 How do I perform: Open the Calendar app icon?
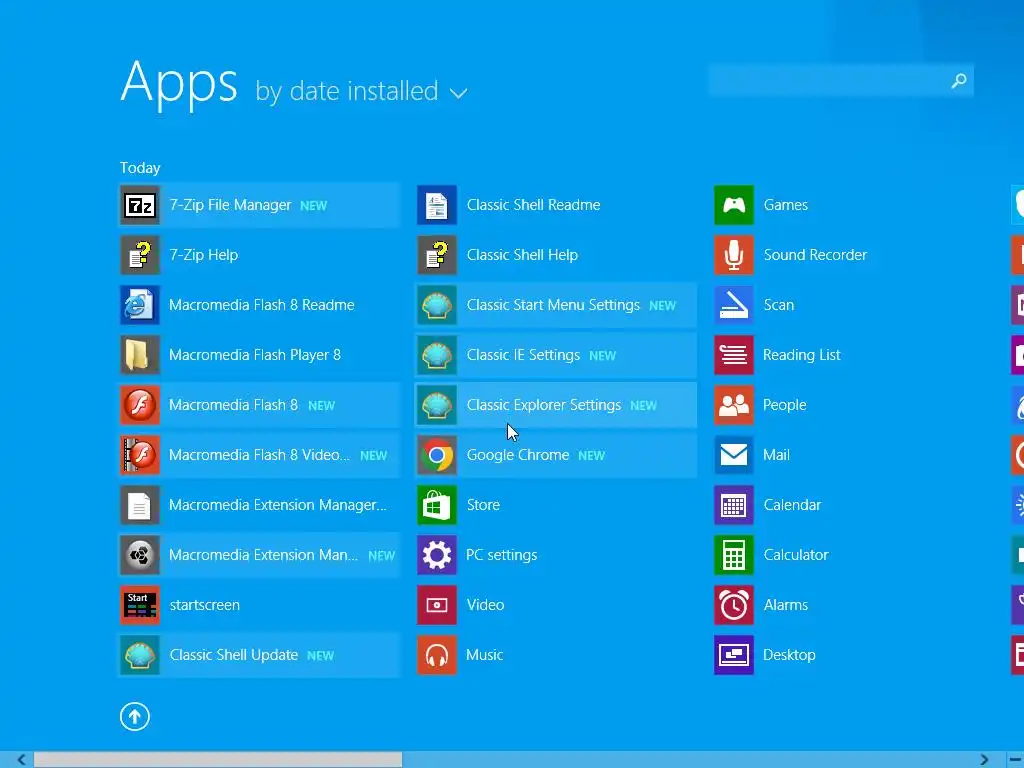coord(734,505)
